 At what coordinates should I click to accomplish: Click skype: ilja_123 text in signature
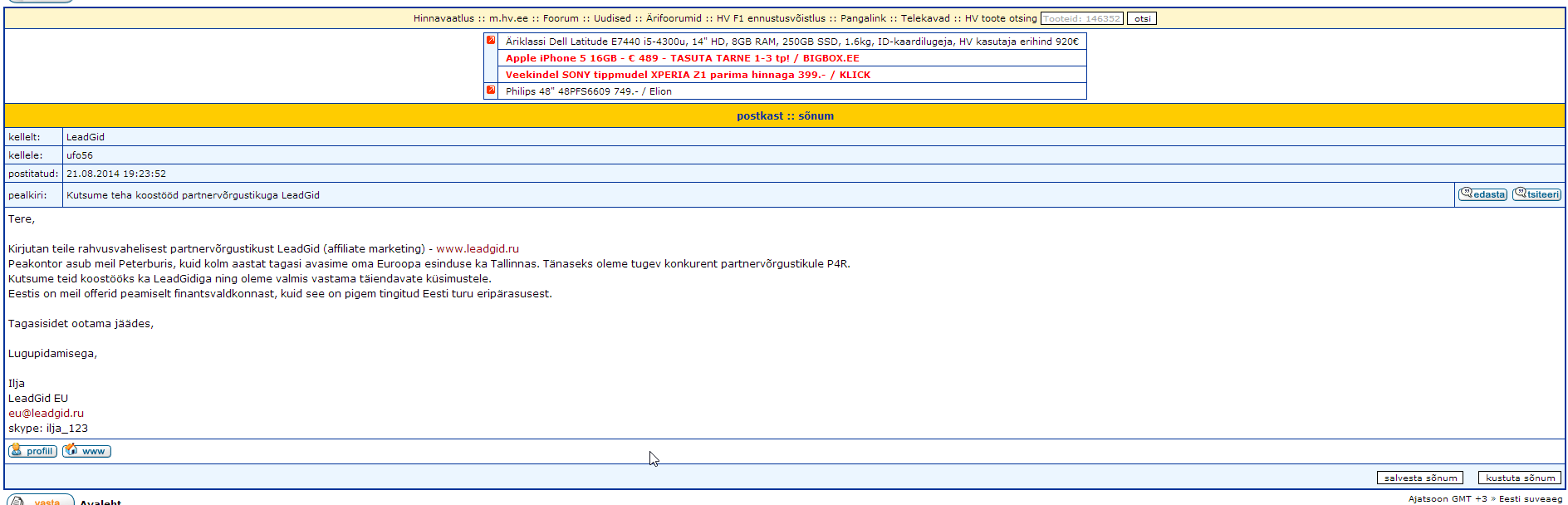point(48,428)
